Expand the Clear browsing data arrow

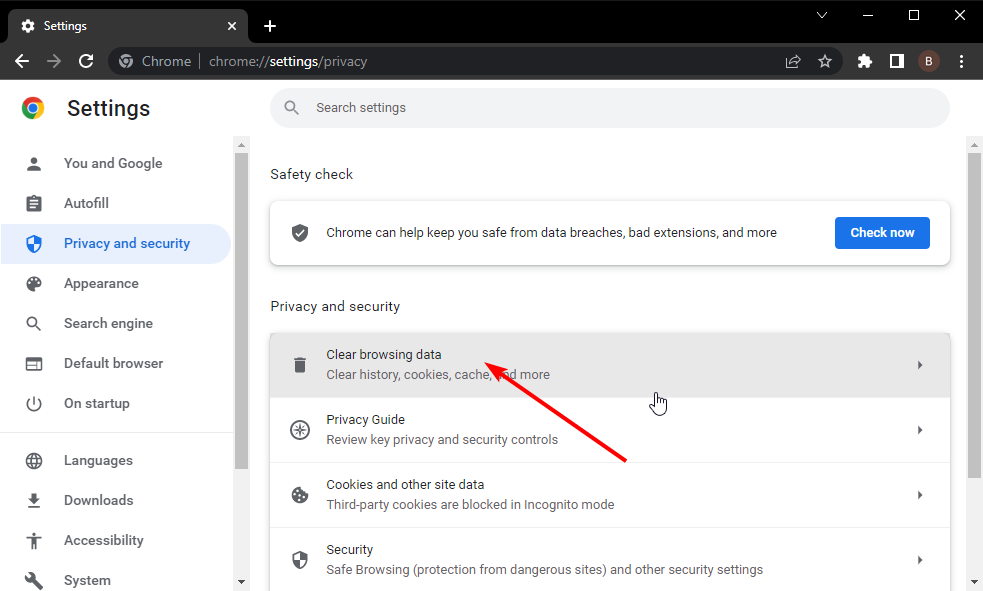[920, 365]
